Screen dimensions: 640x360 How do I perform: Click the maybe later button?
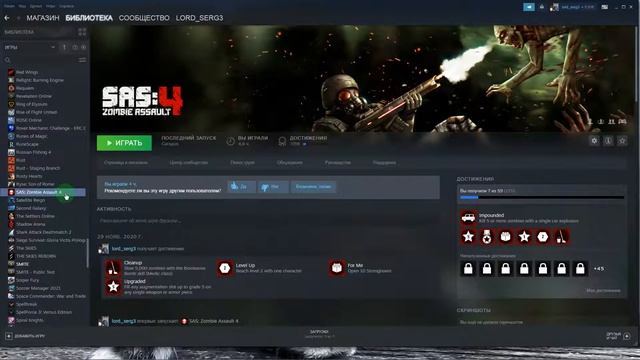point(313,187)
